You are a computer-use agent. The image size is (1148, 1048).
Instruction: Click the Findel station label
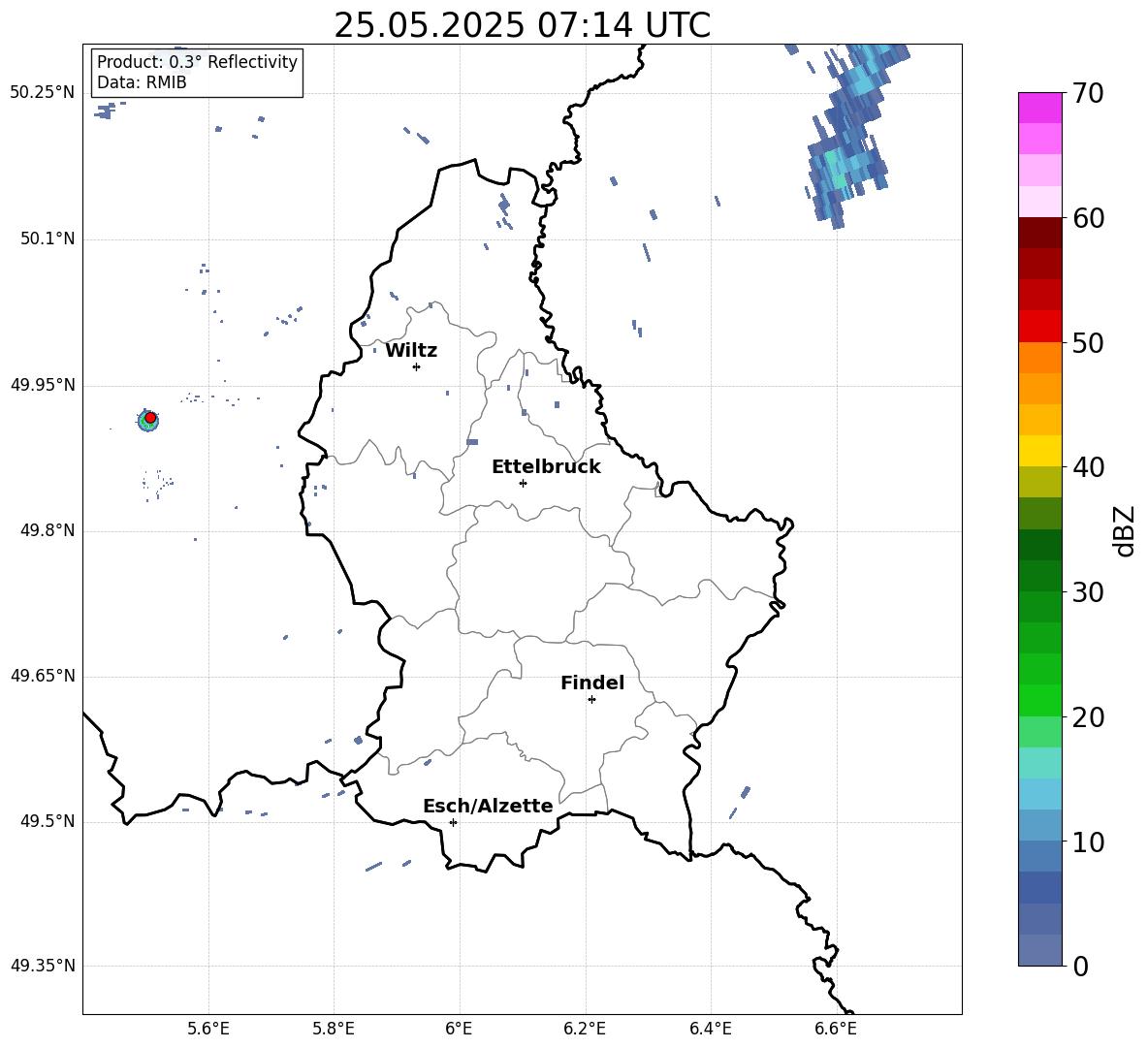click(592, 683)
